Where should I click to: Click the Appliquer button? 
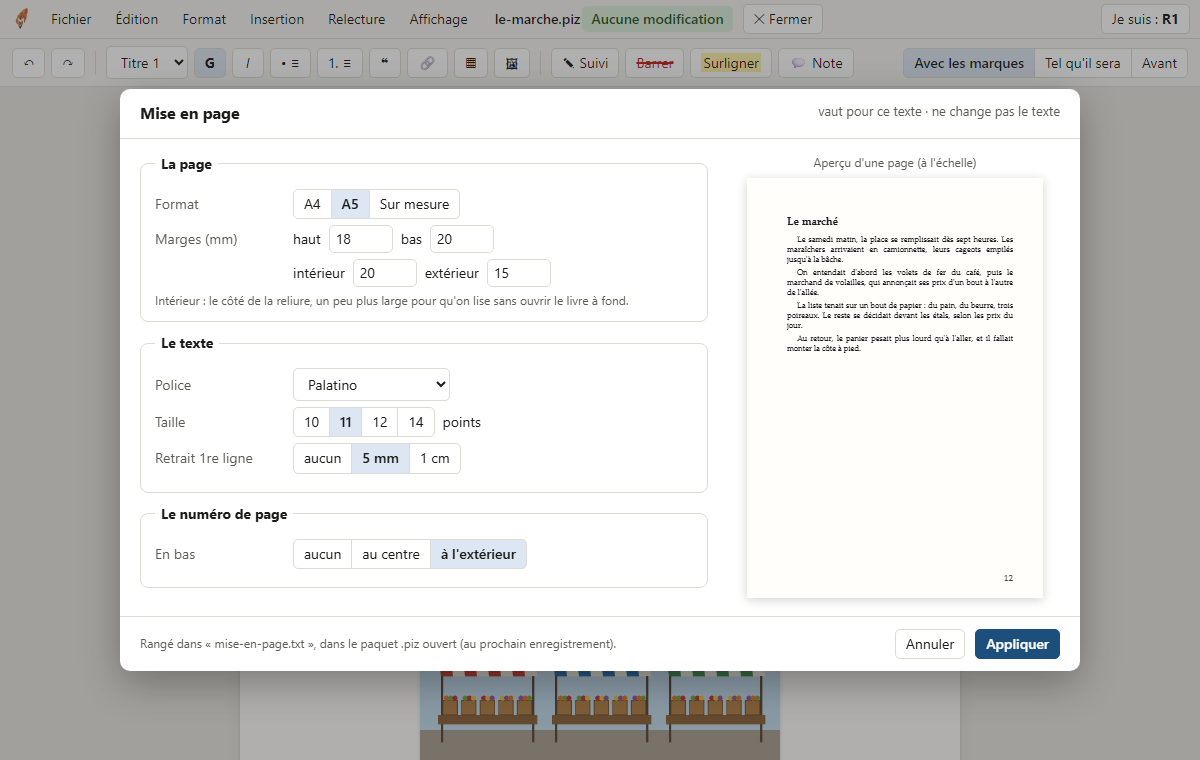coord(1017,644)
